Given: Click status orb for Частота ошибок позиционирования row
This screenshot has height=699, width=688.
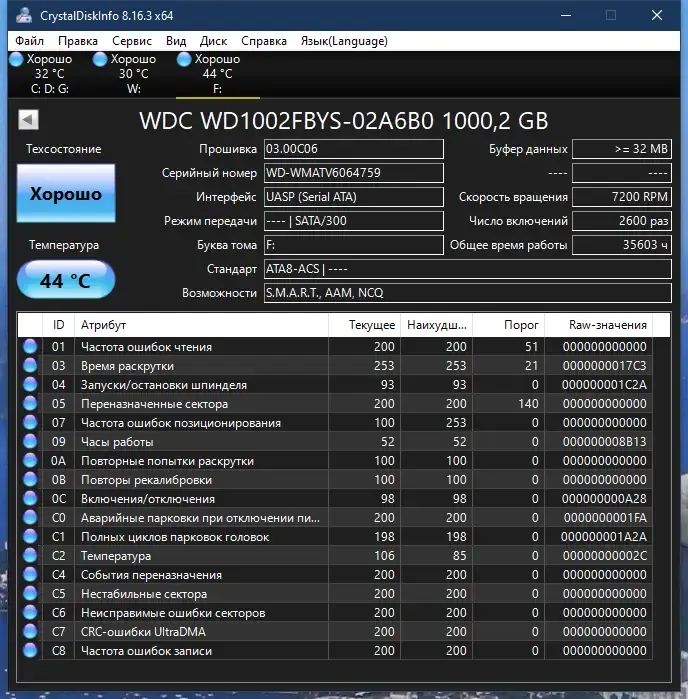Looking at the screenshot, I should (x=30, y=423).
